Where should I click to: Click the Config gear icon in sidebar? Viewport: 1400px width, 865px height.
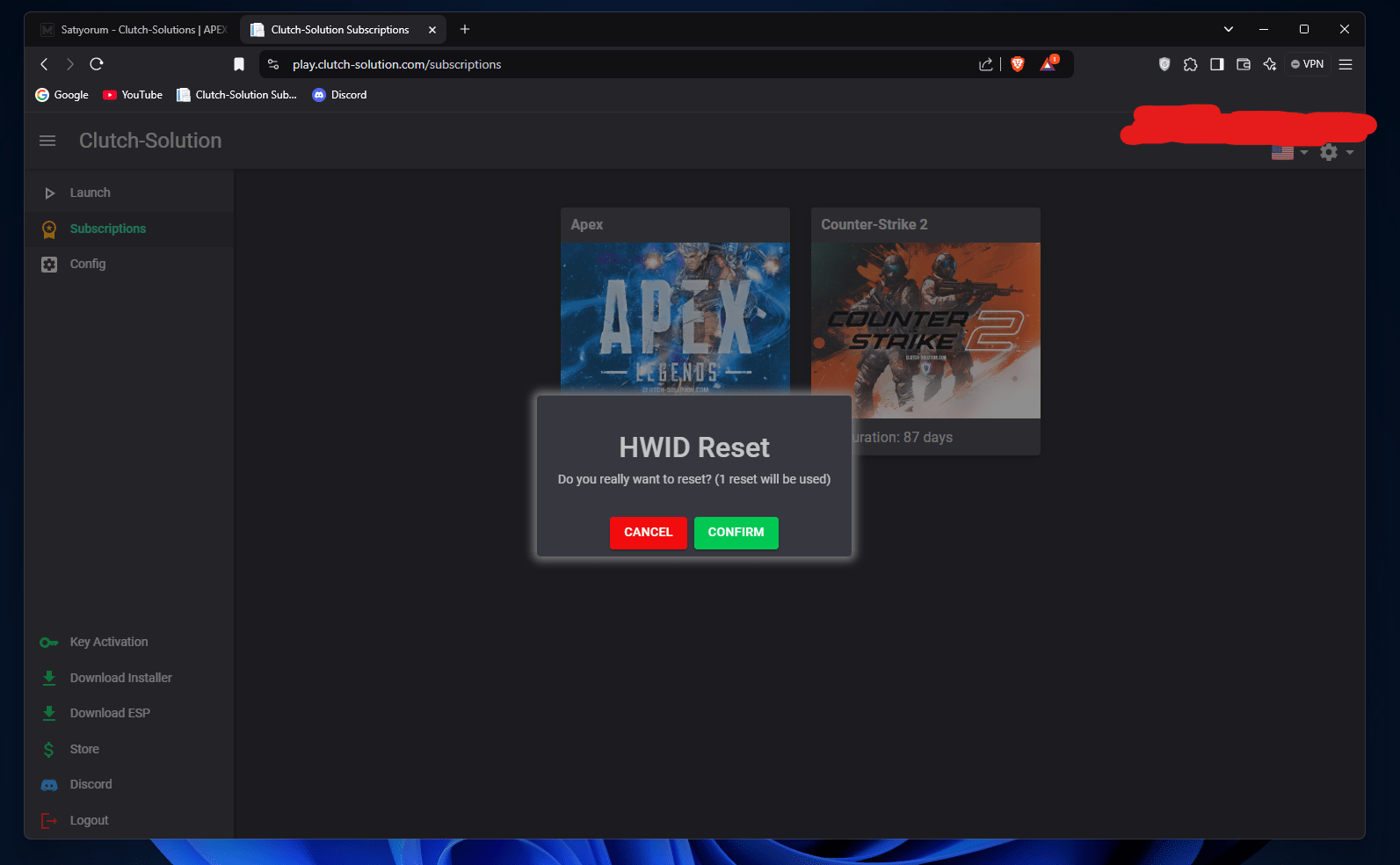point(49,265)
